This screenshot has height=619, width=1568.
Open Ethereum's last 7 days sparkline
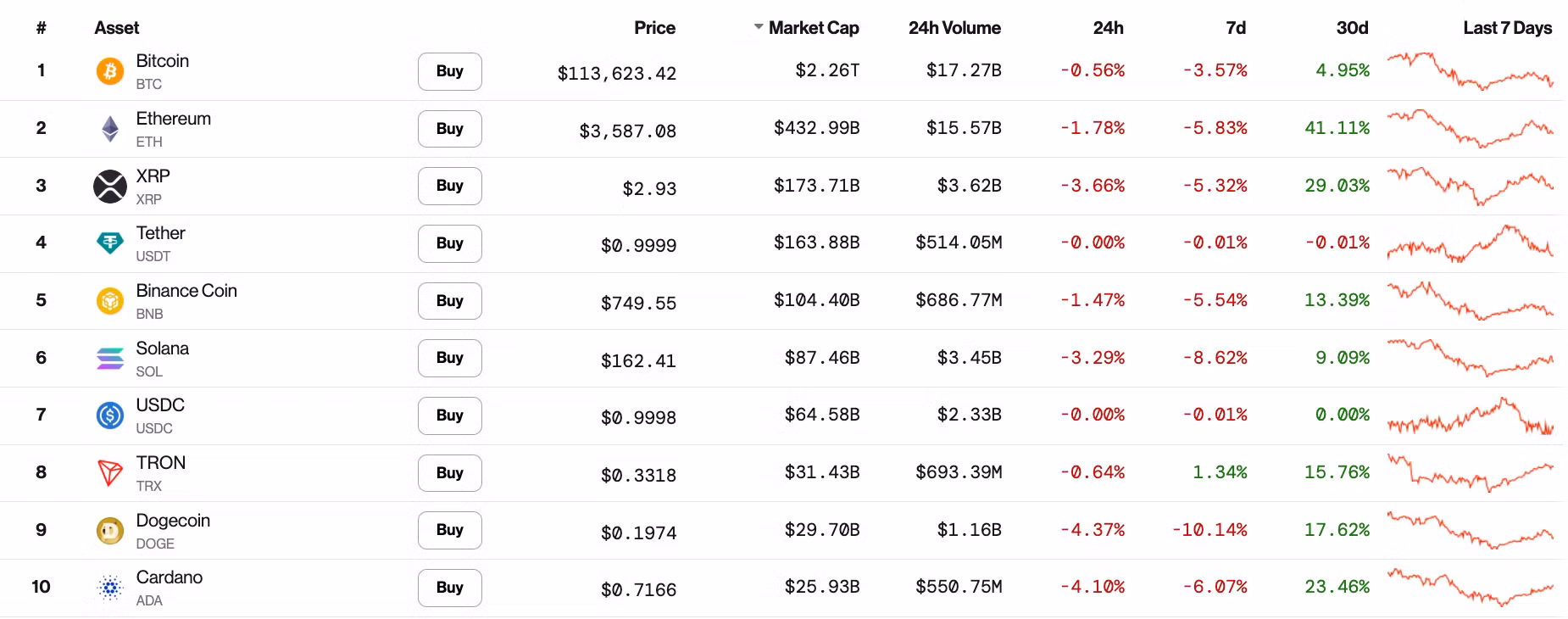tap(1470, 129)
